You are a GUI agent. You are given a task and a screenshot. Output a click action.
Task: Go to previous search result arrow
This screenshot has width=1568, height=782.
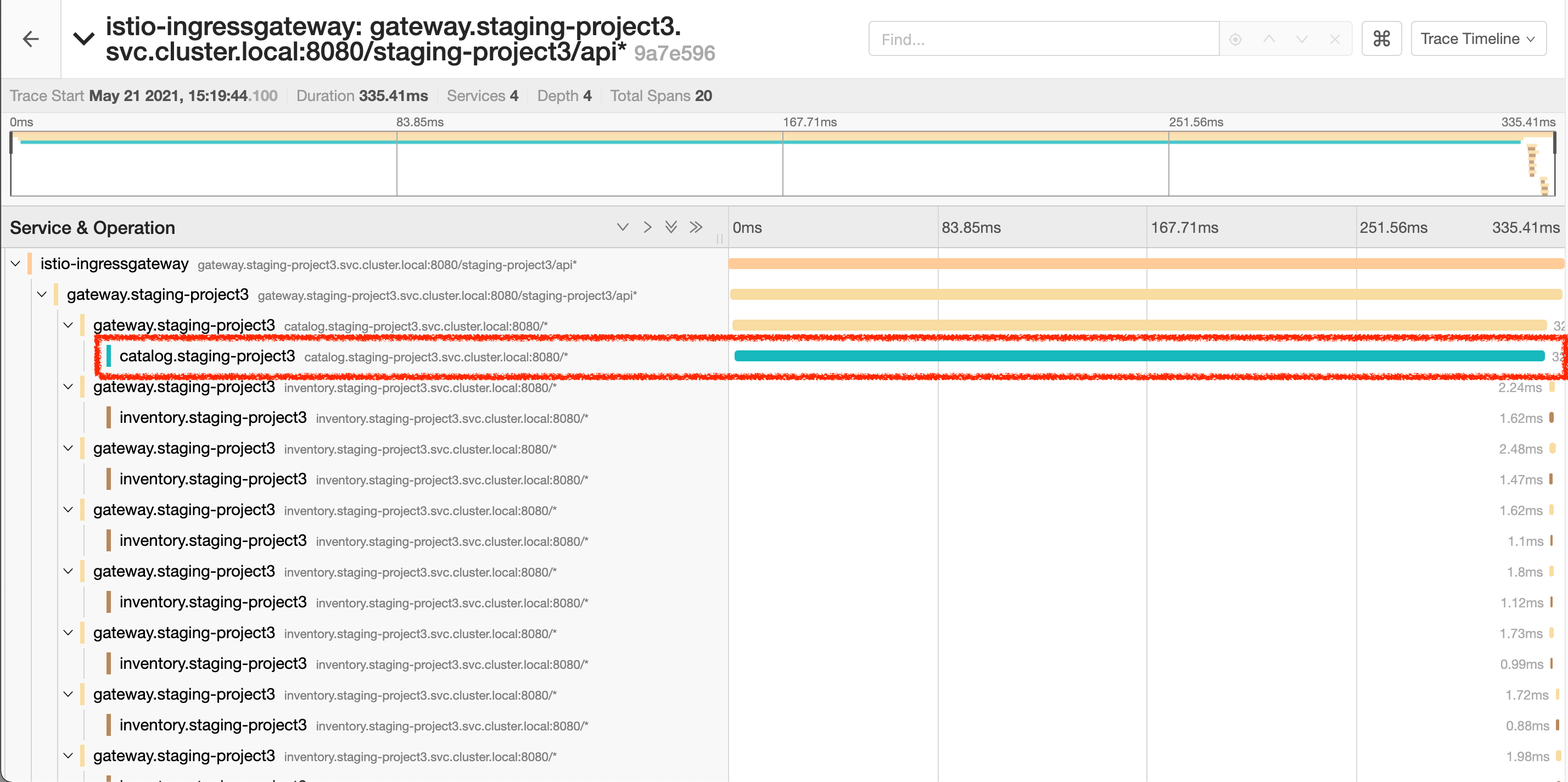click(x=1269, y=40)
